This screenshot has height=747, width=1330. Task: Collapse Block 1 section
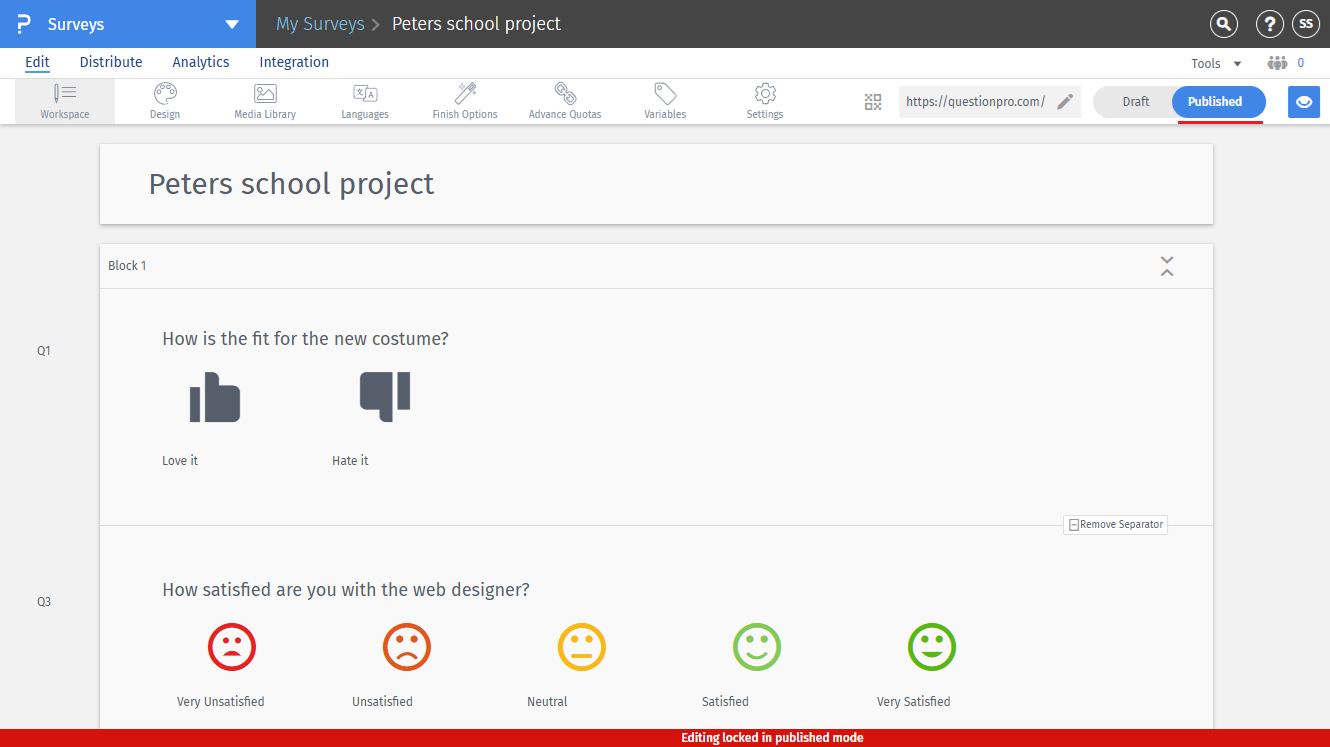1166,266
